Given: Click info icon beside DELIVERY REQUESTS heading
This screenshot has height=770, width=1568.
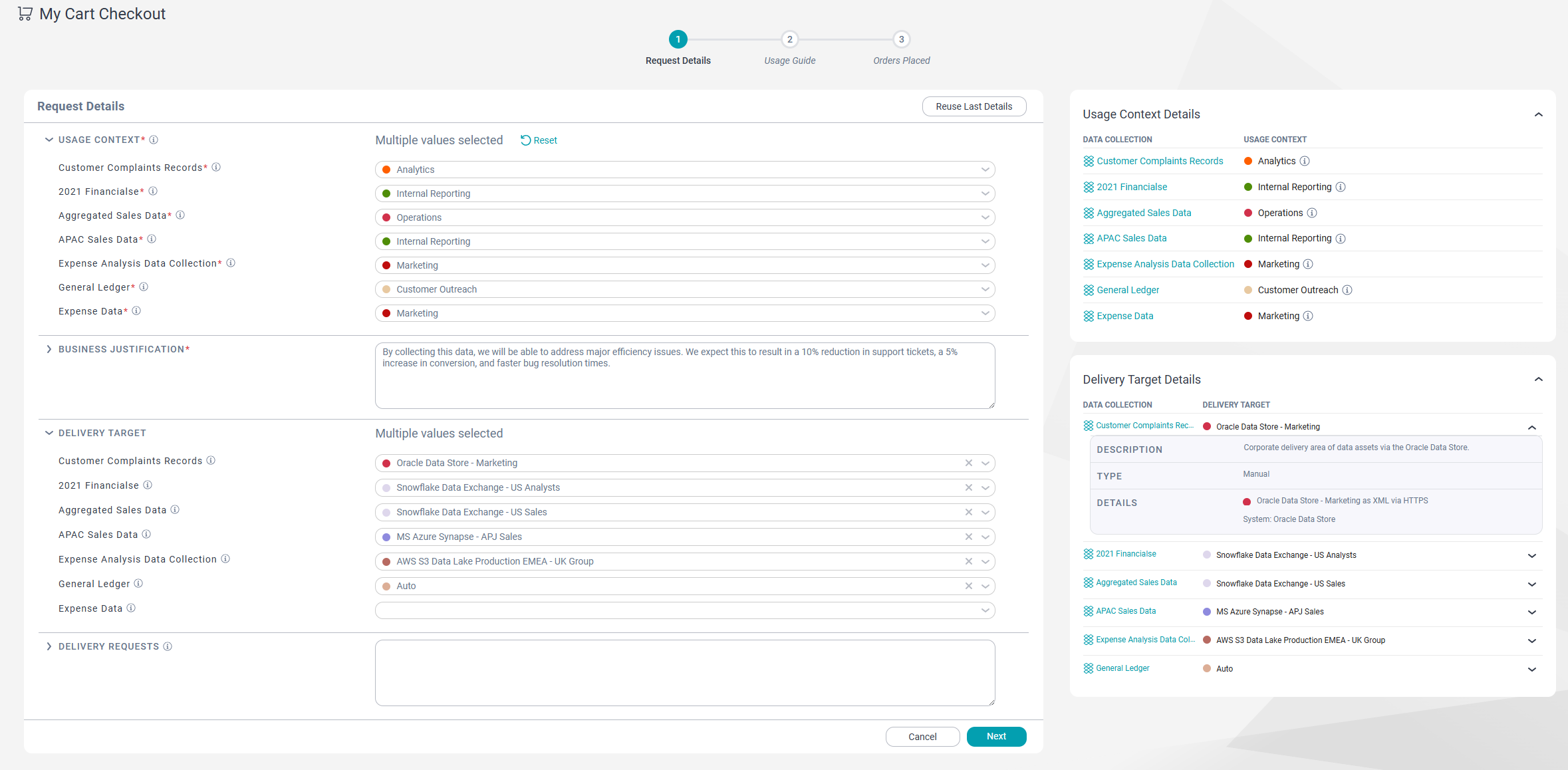Looking at the screenshot, I should [x=168, y=646].
